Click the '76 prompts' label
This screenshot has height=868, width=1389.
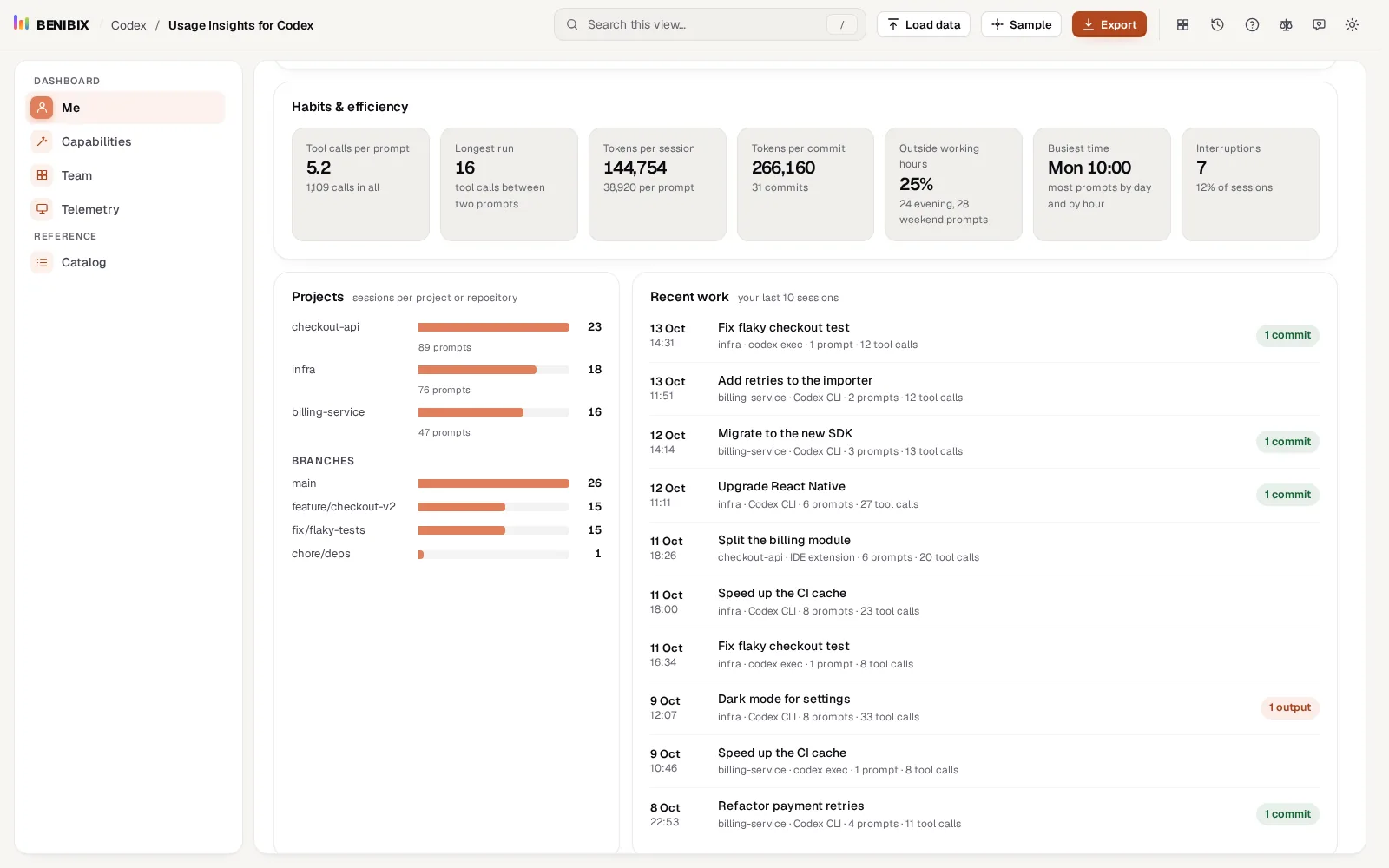[x=444, y=390]
